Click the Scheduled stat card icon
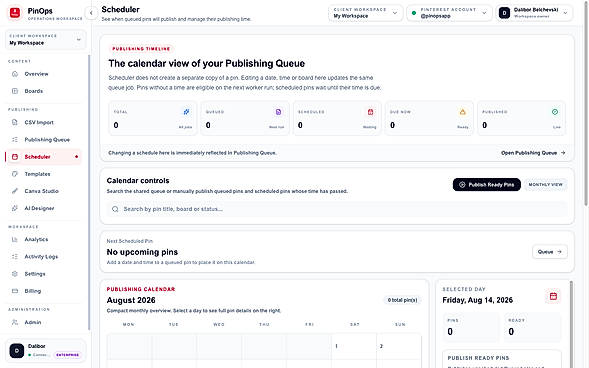This screenshot has height=368, width=589. (370, 112)
